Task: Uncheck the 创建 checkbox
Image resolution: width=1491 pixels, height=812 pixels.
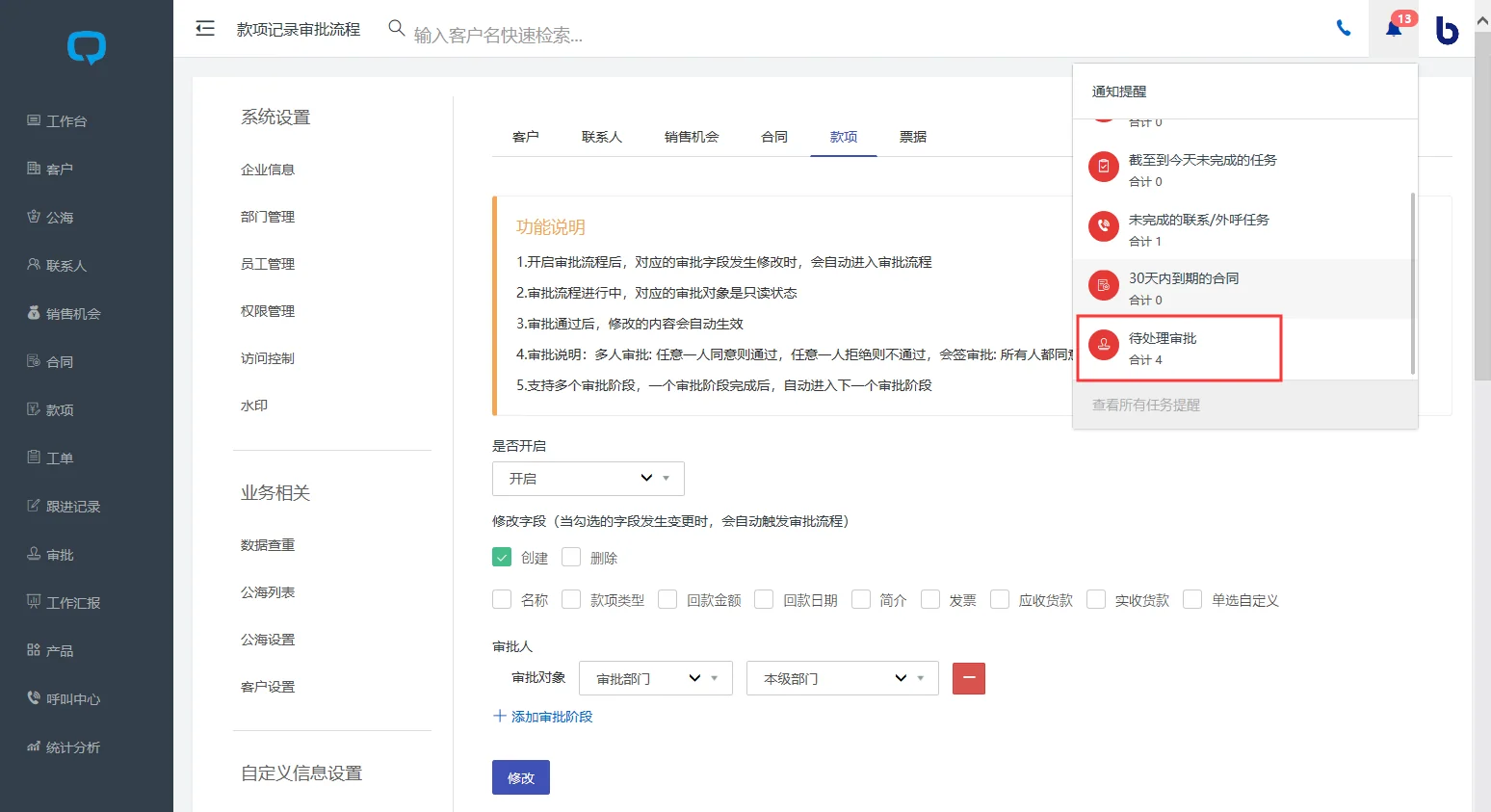Action: coord(502,558)
